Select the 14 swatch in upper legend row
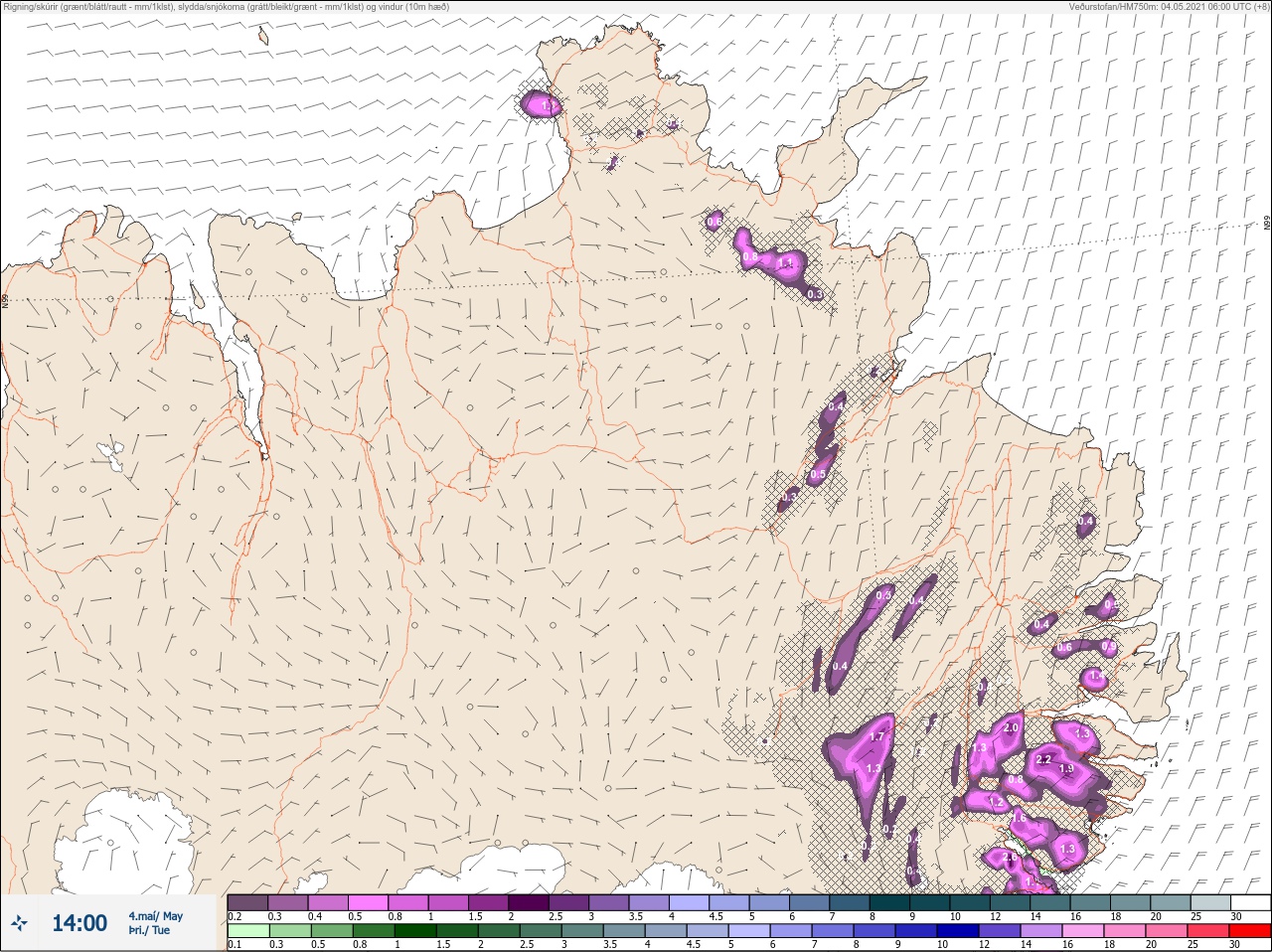This screenshot has width=1272, height=952. [1051, 902]
